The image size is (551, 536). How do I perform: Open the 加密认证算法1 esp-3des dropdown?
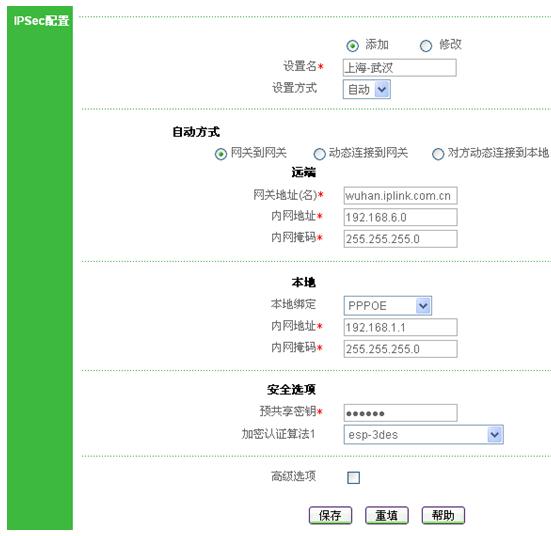pos(423,434)
